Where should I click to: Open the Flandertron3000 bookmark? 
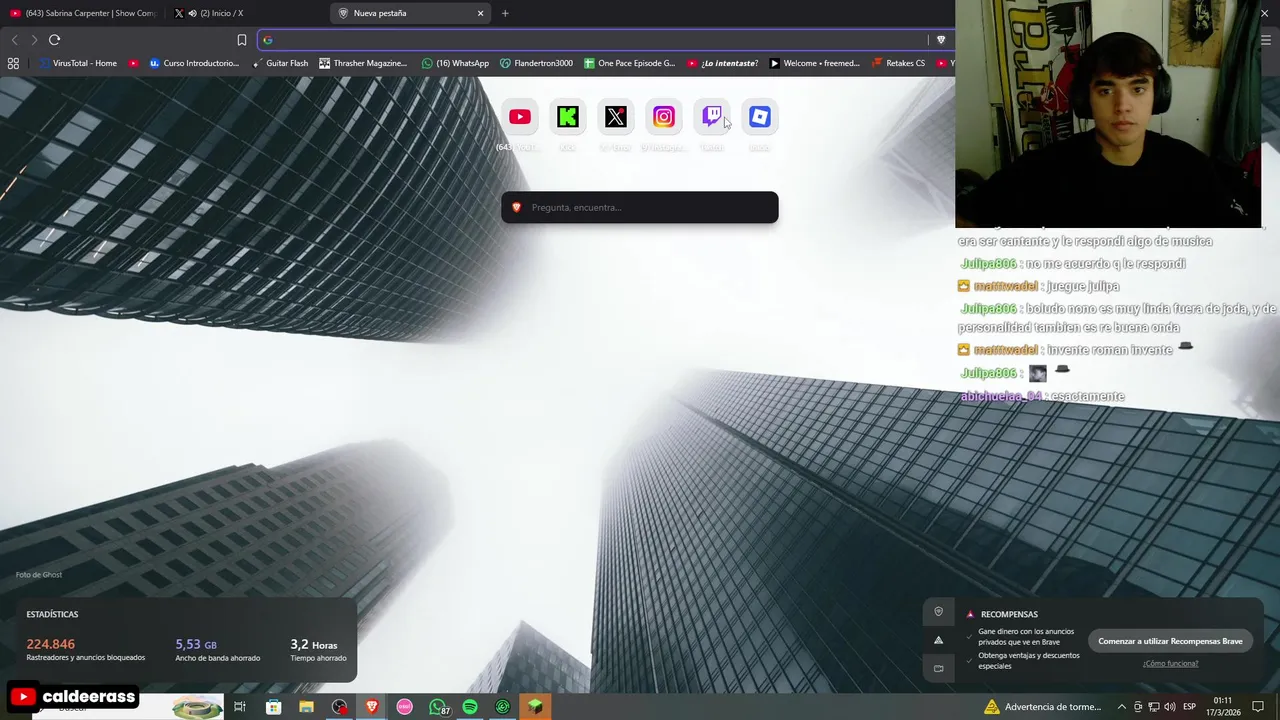coord(536,63)
